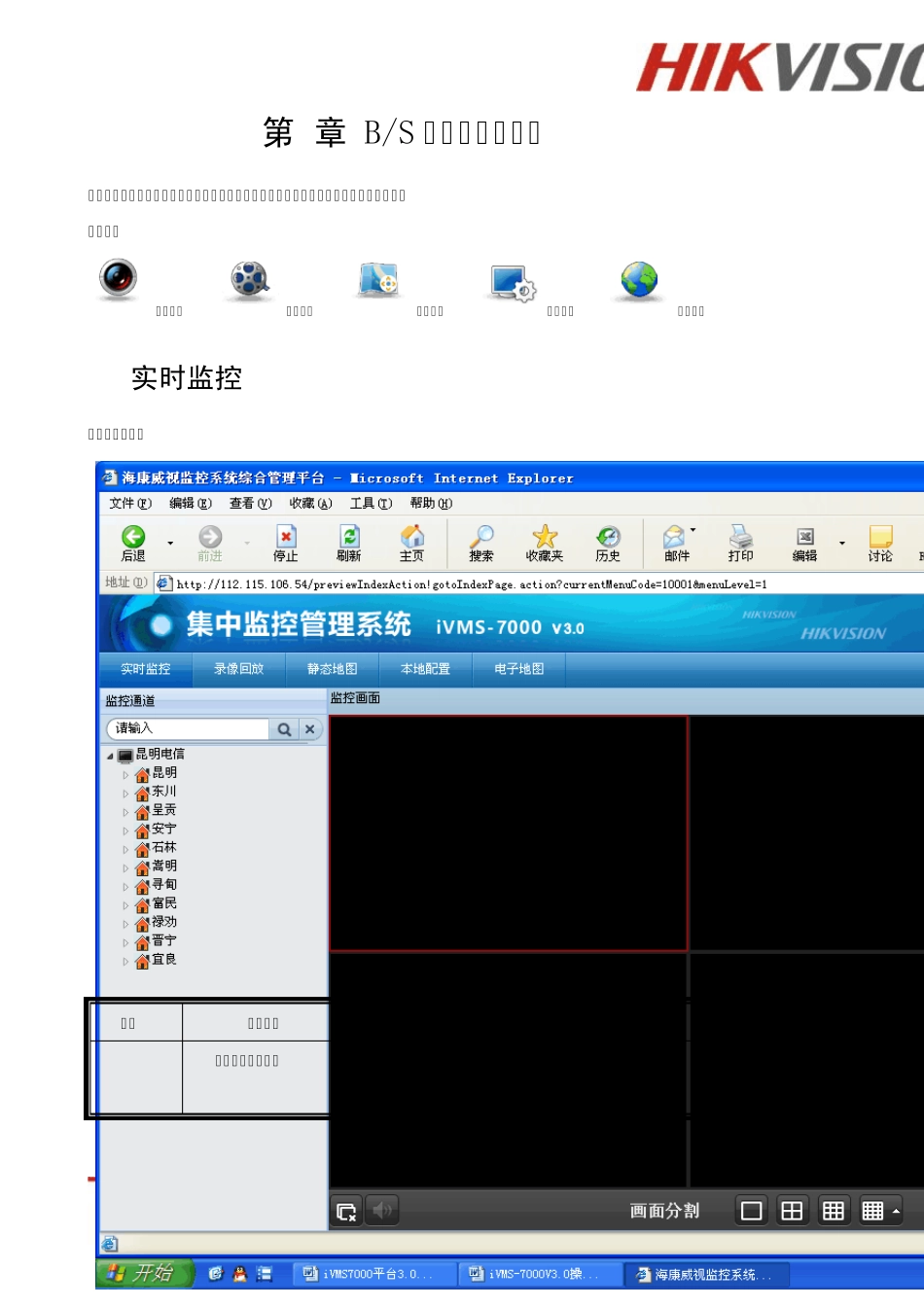Switch to taskbar item 海康威视监控系统
This screenshot has width=924, height=1307.
(x=706, y=1274)
